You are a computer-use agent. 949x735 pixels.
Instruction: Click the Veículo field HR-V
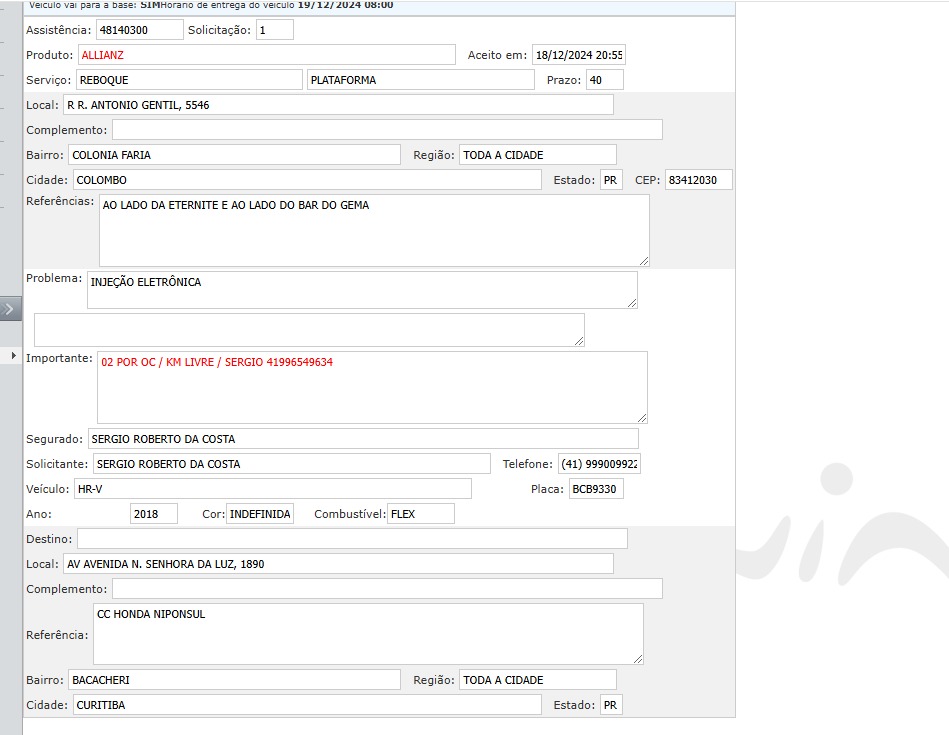pos(273,489)
